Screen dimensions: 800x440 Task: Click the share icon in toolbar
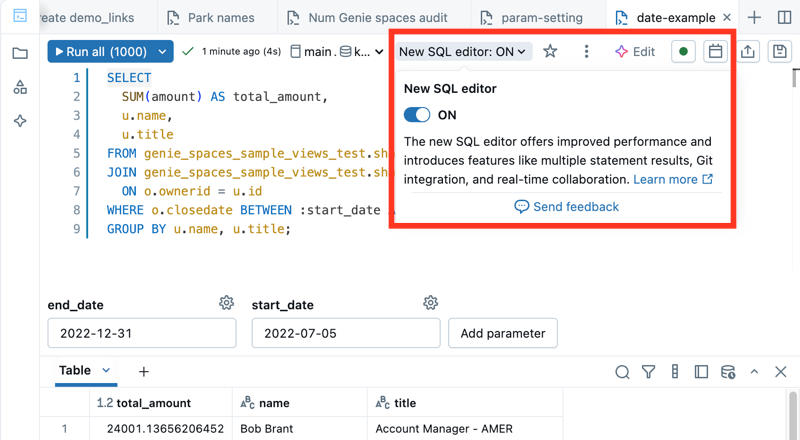click(748, 51)
